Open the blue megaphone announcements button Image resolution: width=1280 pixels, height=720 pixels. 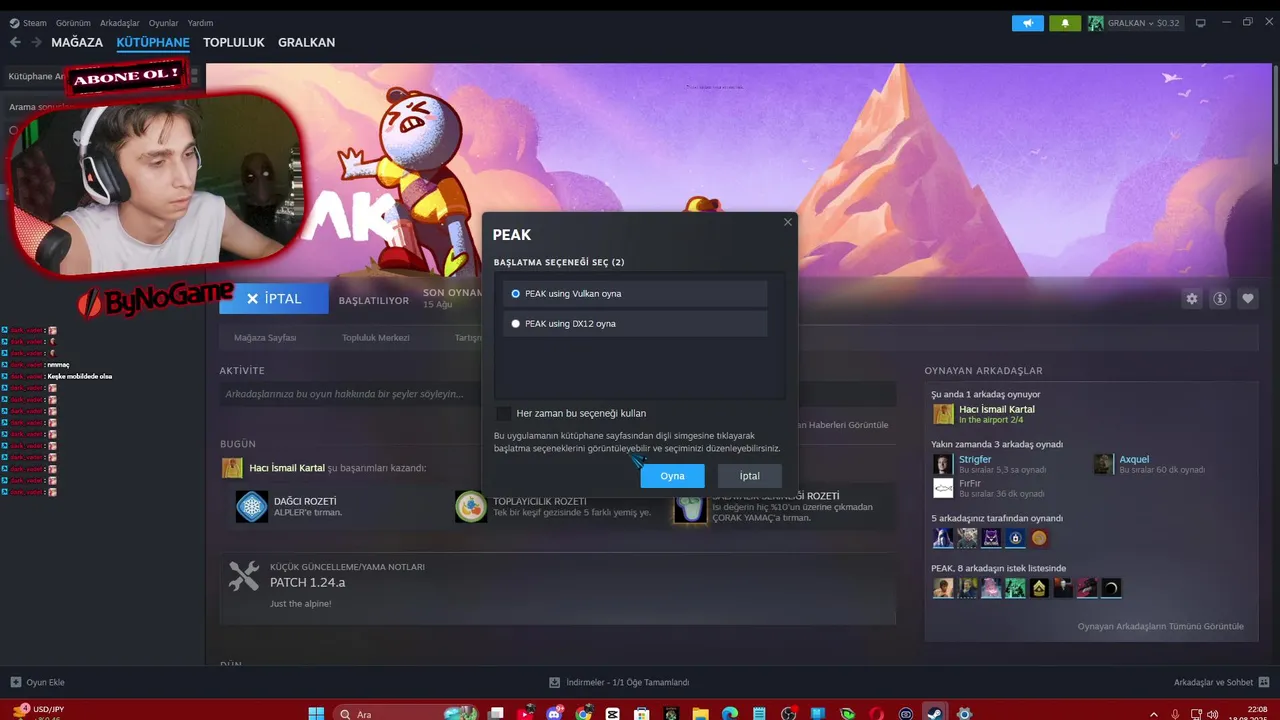1028,23
